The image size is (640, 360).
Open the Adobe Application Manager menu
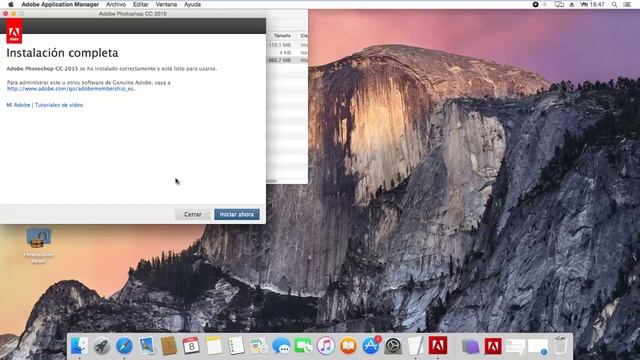[x=60, y=4]
